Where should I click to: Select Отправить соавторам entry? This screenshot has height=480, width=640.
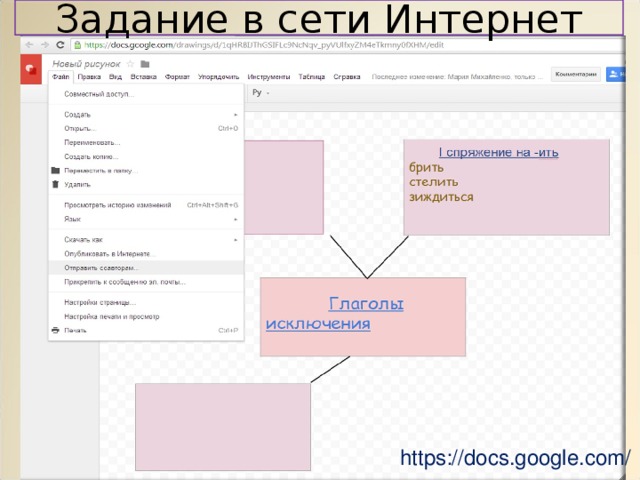click(x=146, y=268)
